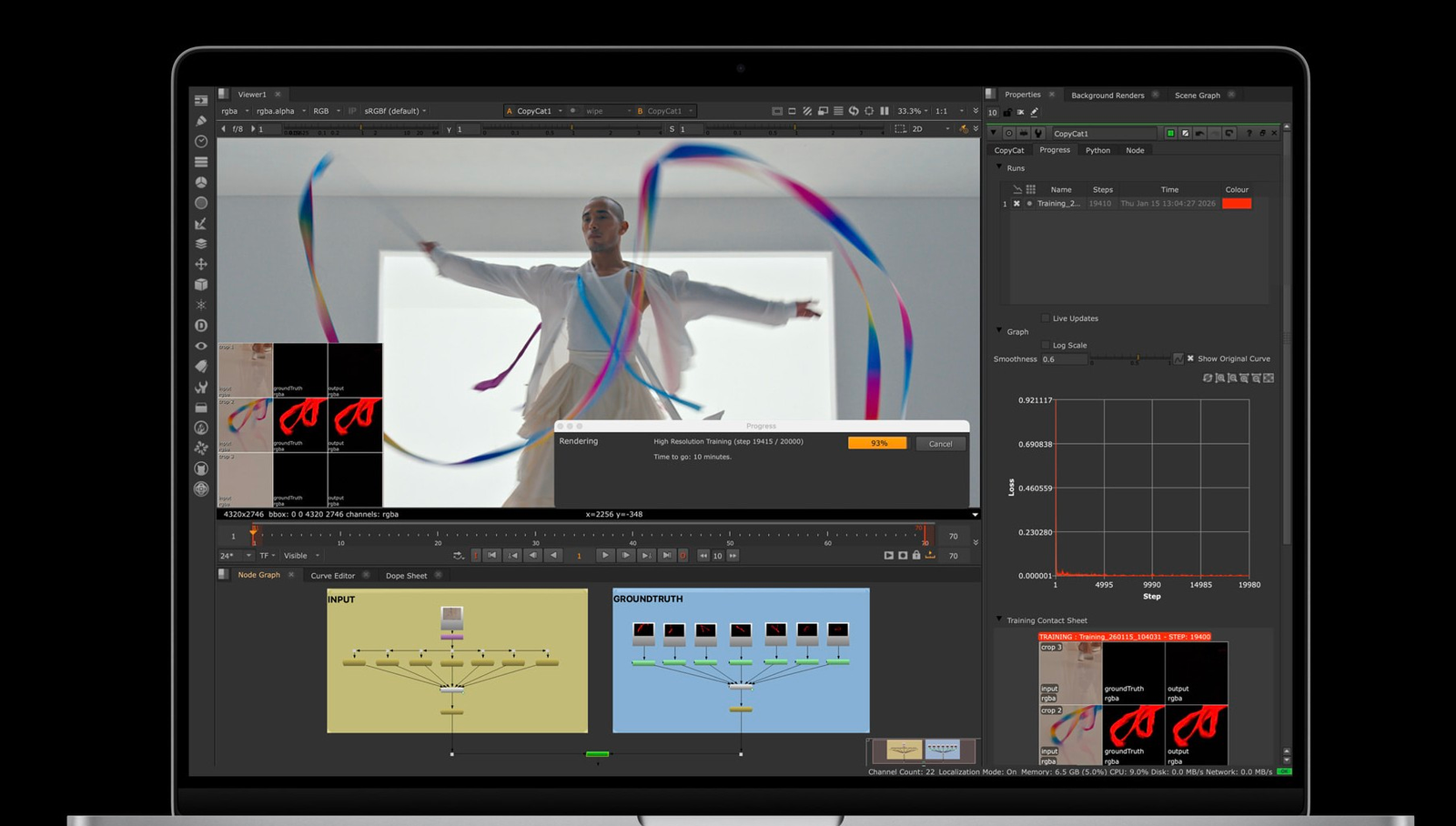The height and width of the screenshot is (826, 1456).
Task: Click the Draw (paintbrush) icon in left toolbar
Action: click(201, 121)
